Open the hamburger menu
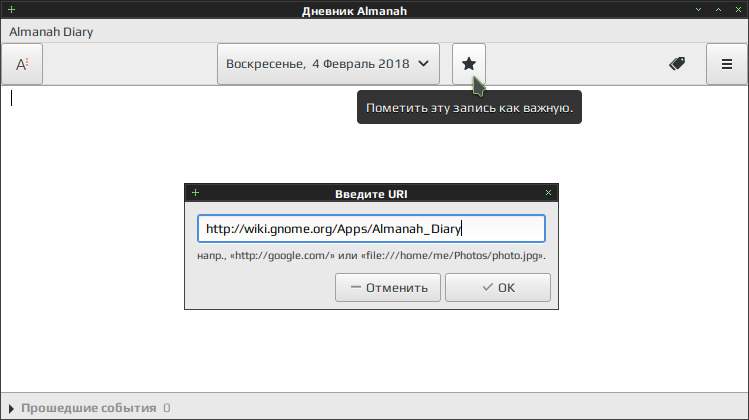749x420 pixels. [727, 64]
